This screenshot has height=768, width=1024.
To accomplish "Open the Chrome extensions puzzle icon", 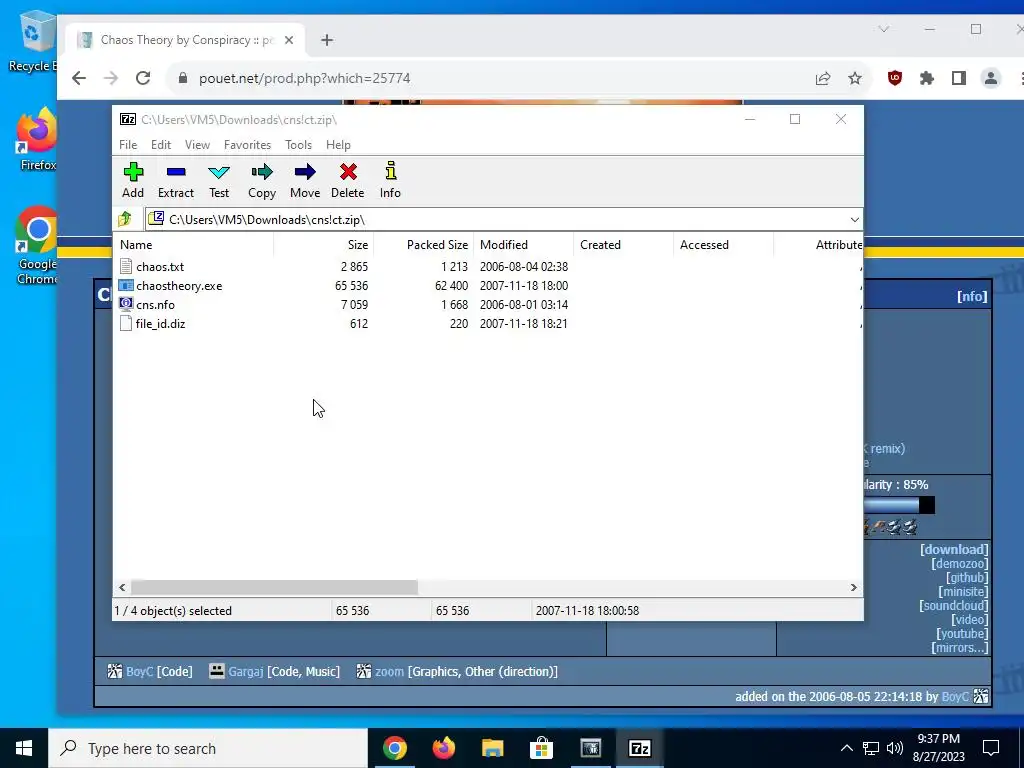I will [927, 78].
